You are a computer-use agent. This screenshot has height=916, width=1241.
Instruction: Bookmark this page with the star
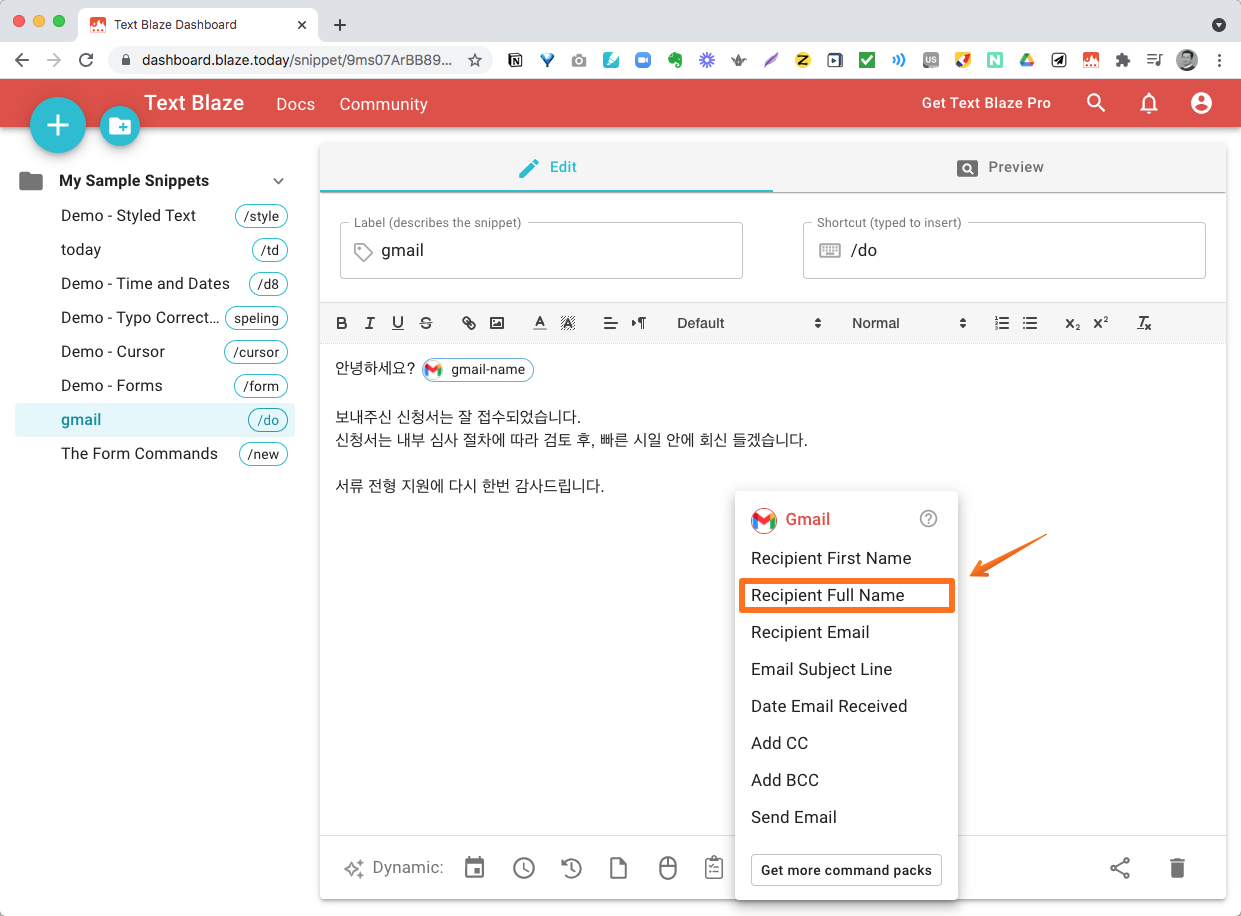pyautogui.click(x=475, y=60)
